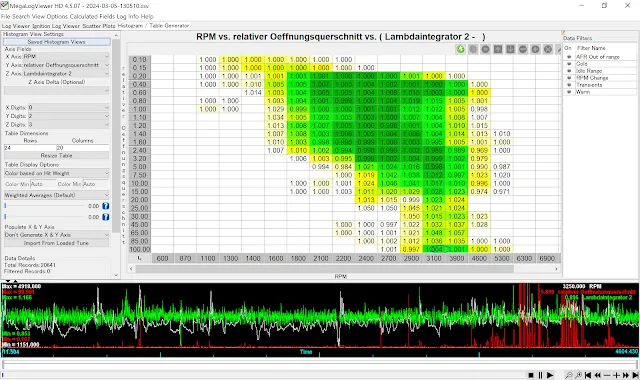Click Import From Loaded Tune button
The image size is (640, 380).
[x=57, y=243]
